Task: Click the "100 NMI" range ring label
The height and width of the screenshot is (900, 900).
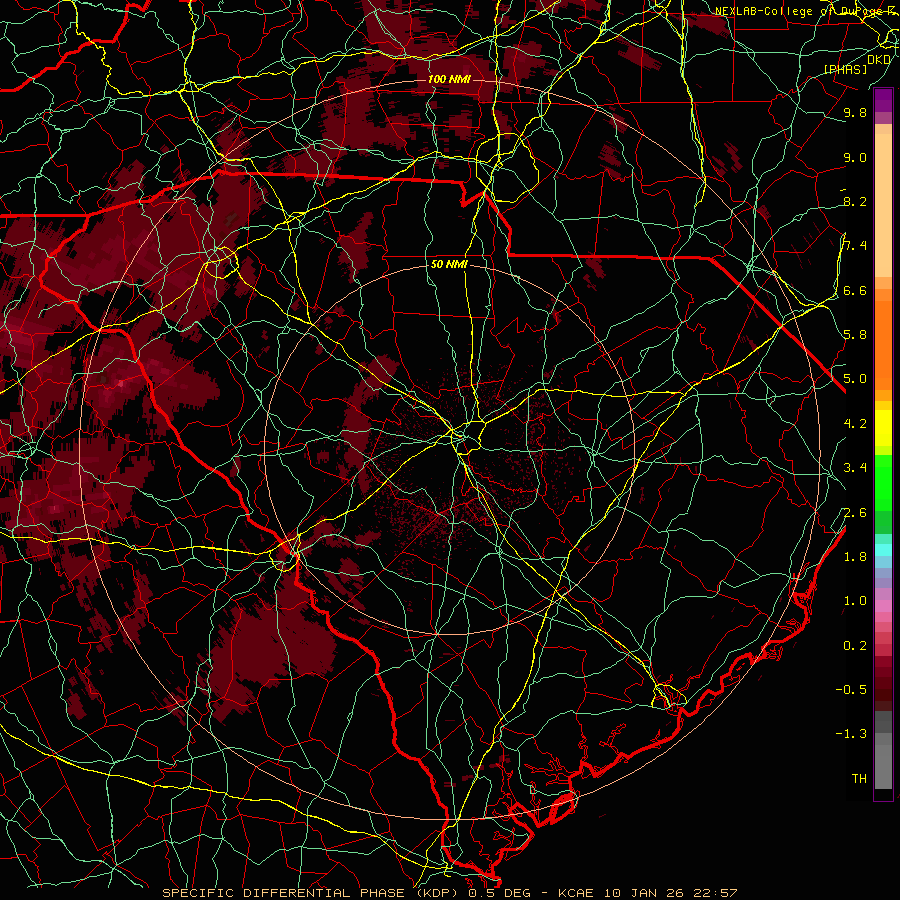Action: coord(449,79)
